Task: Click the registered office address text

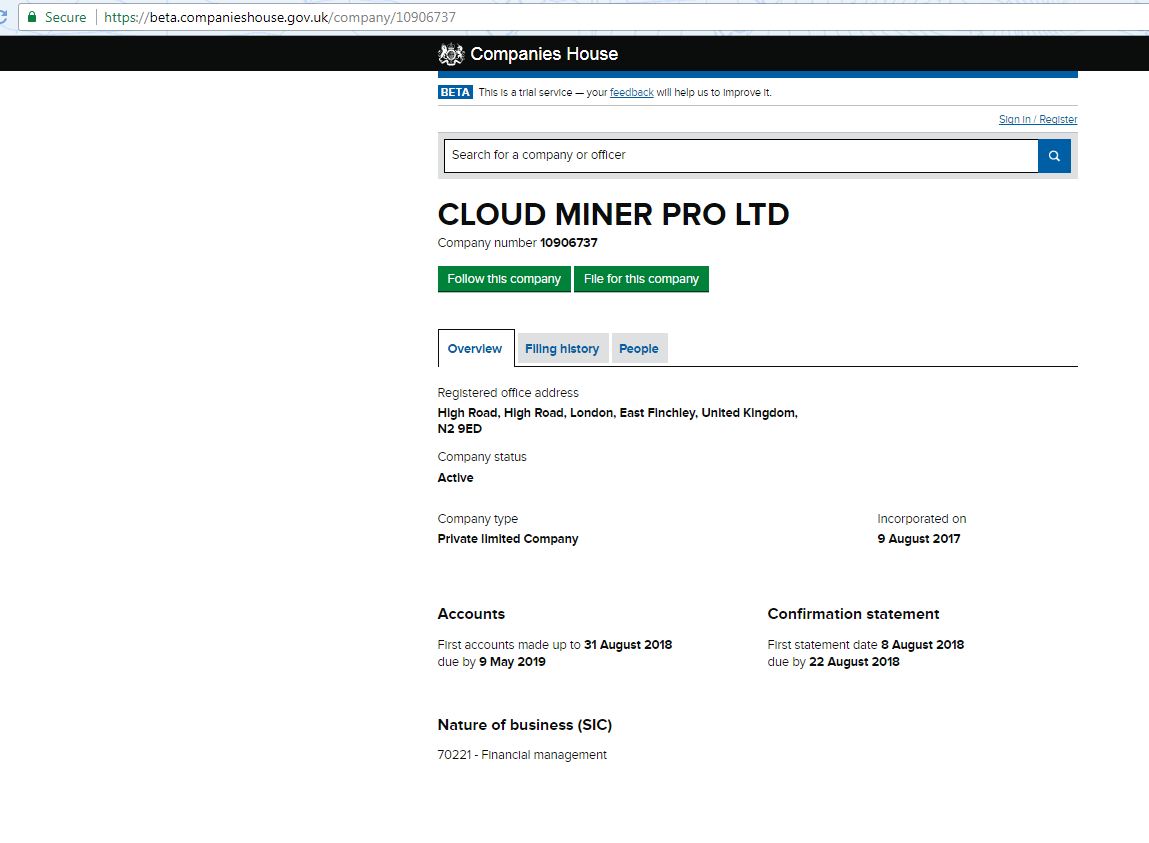Action: 618,421
